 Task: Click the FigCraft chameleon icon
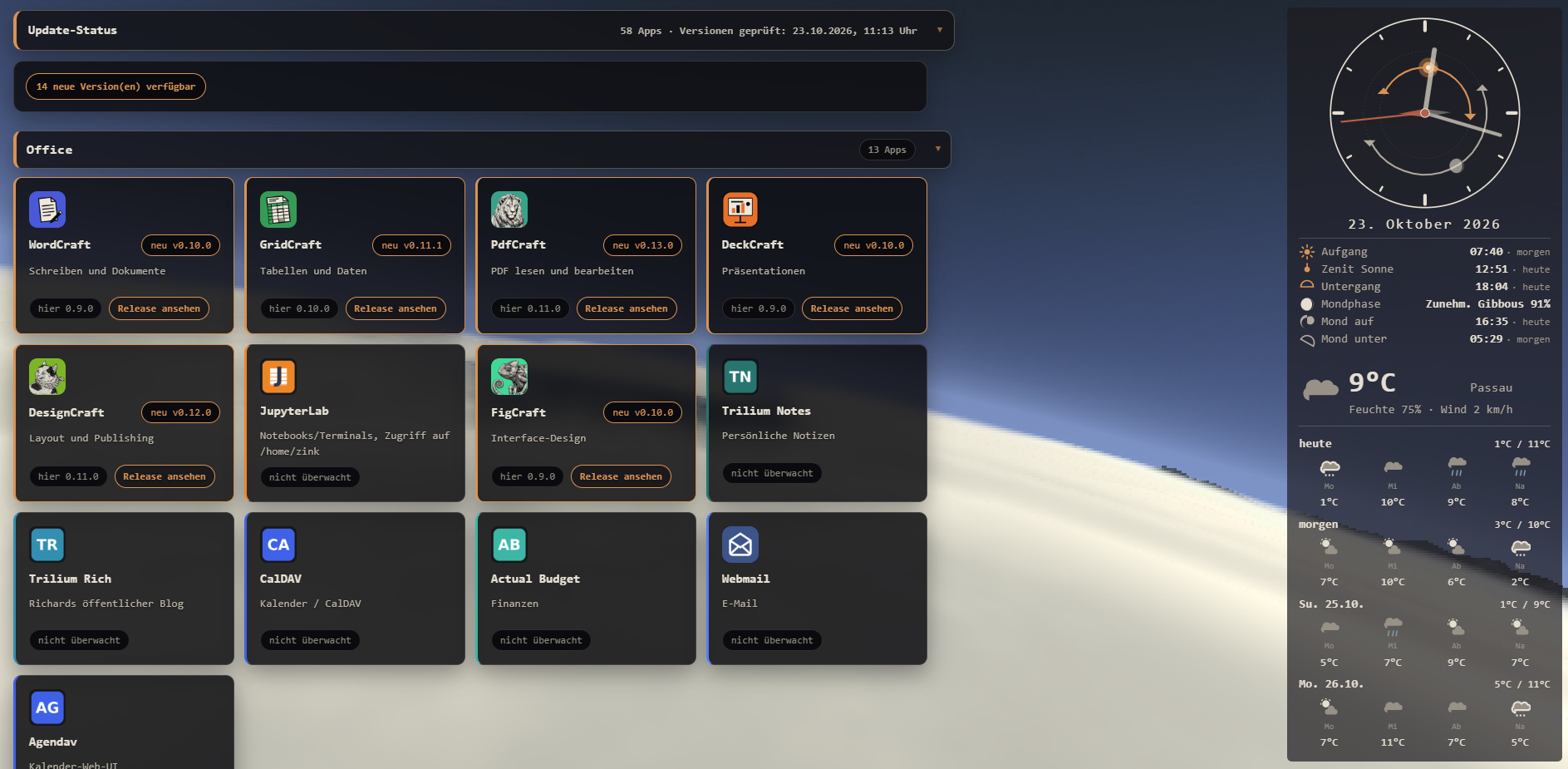[x=509, y=377]
